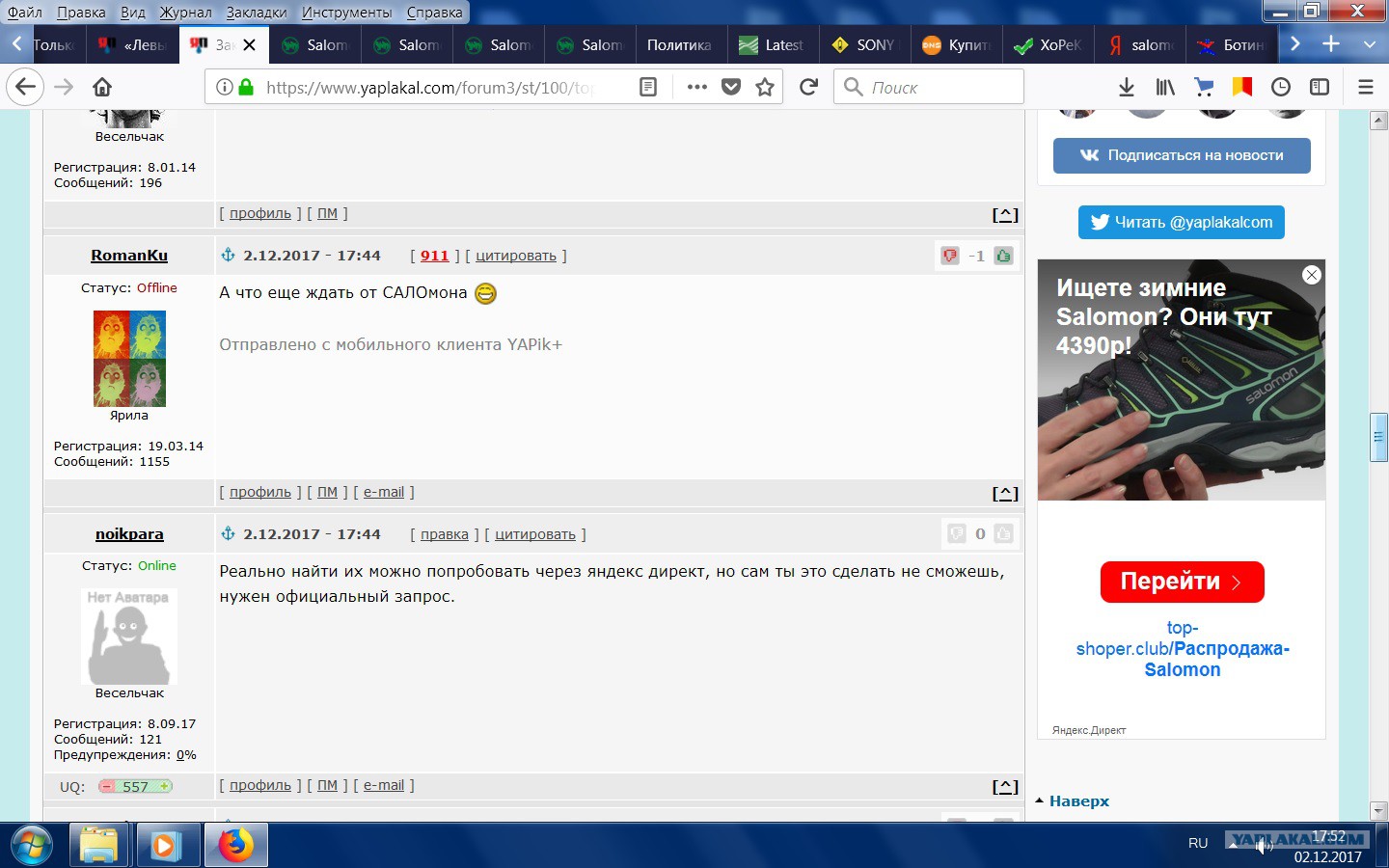The width and height of the screenshot is (1389, 868).
Task: Switch to the Latest tab
Action: (x=774, y=44)
